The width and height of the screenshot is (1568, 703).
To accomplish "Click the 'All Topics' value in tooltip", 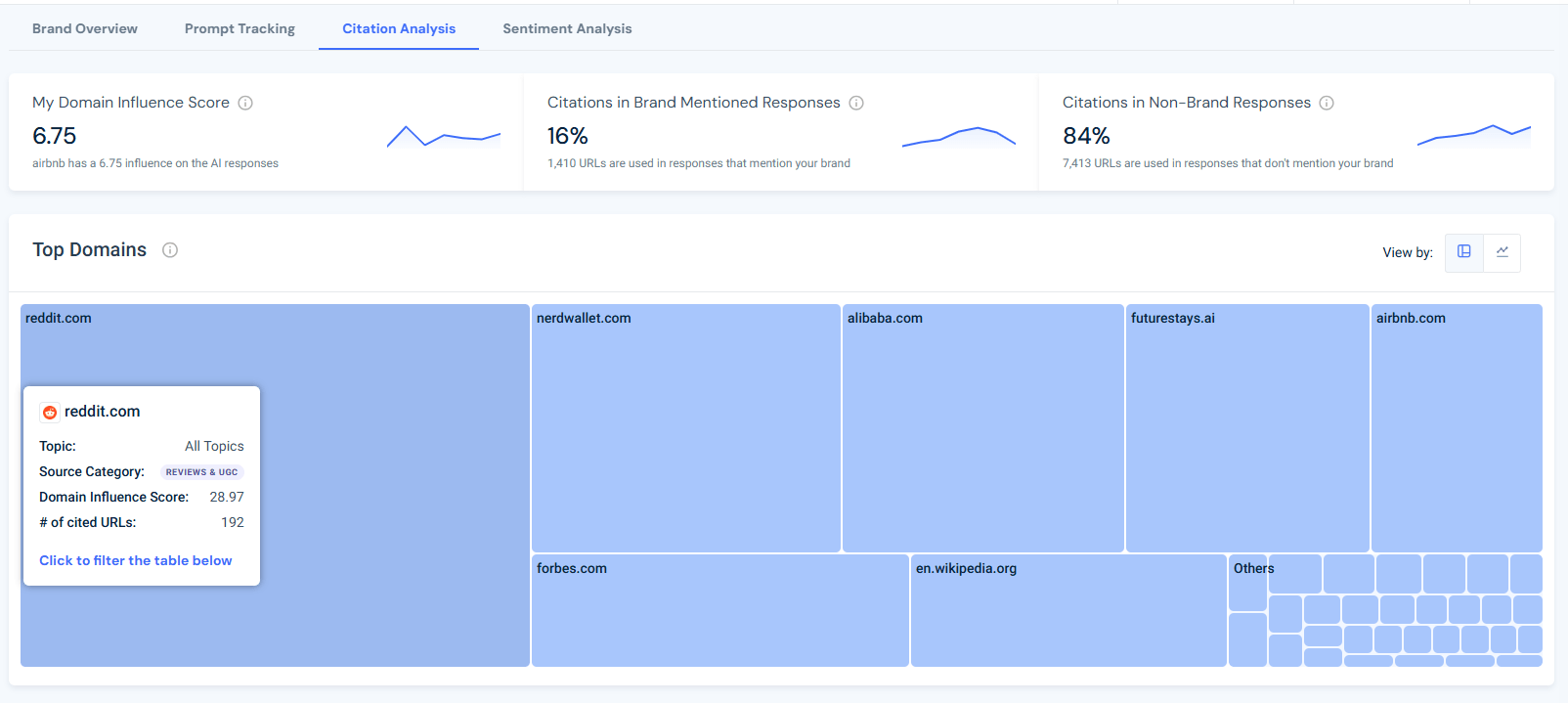I will [x=214, y=446].
